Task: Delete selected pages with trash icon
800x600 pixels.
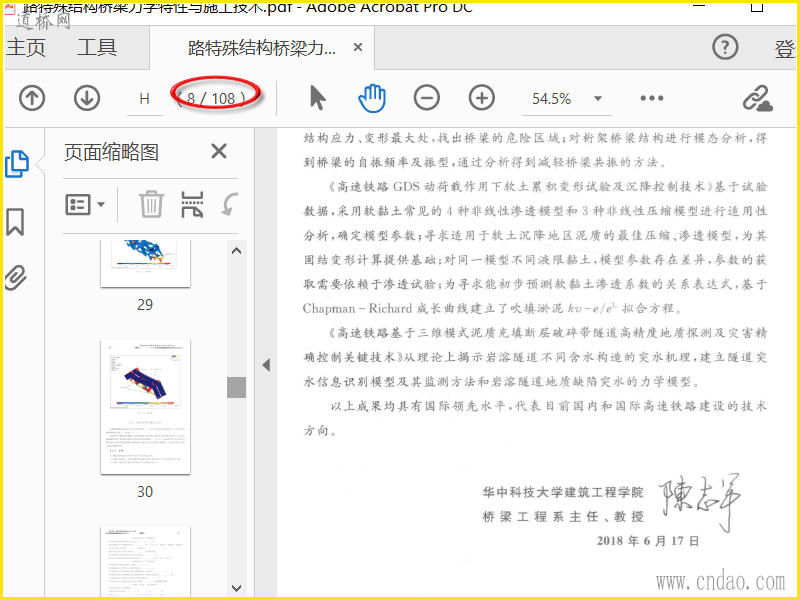Action: [x=152, y=204]
